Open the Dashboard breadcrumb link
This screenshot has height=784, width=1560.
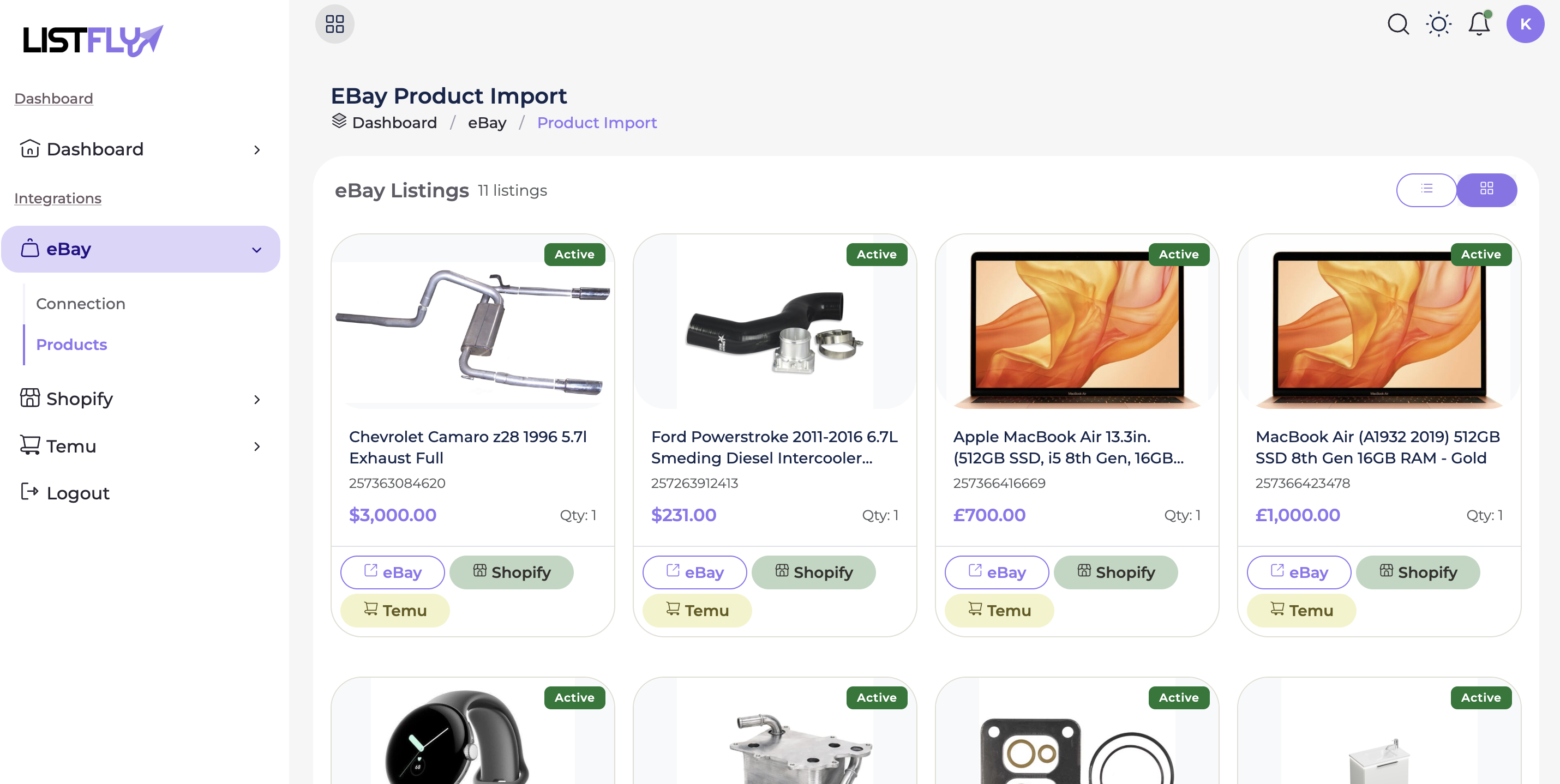click(x=394, y=122)
